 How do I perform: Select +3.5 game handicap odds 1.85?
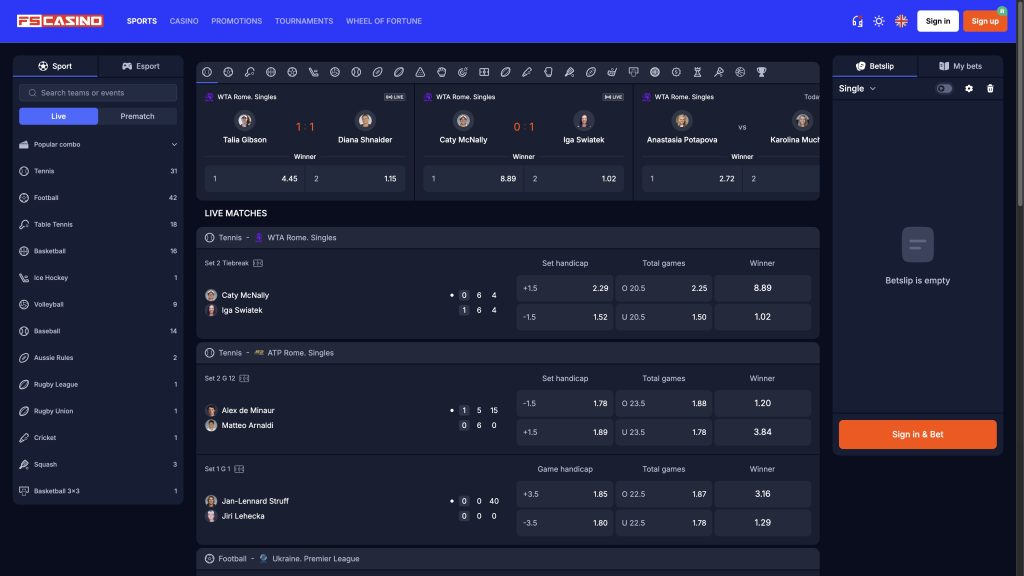point(565,494)
